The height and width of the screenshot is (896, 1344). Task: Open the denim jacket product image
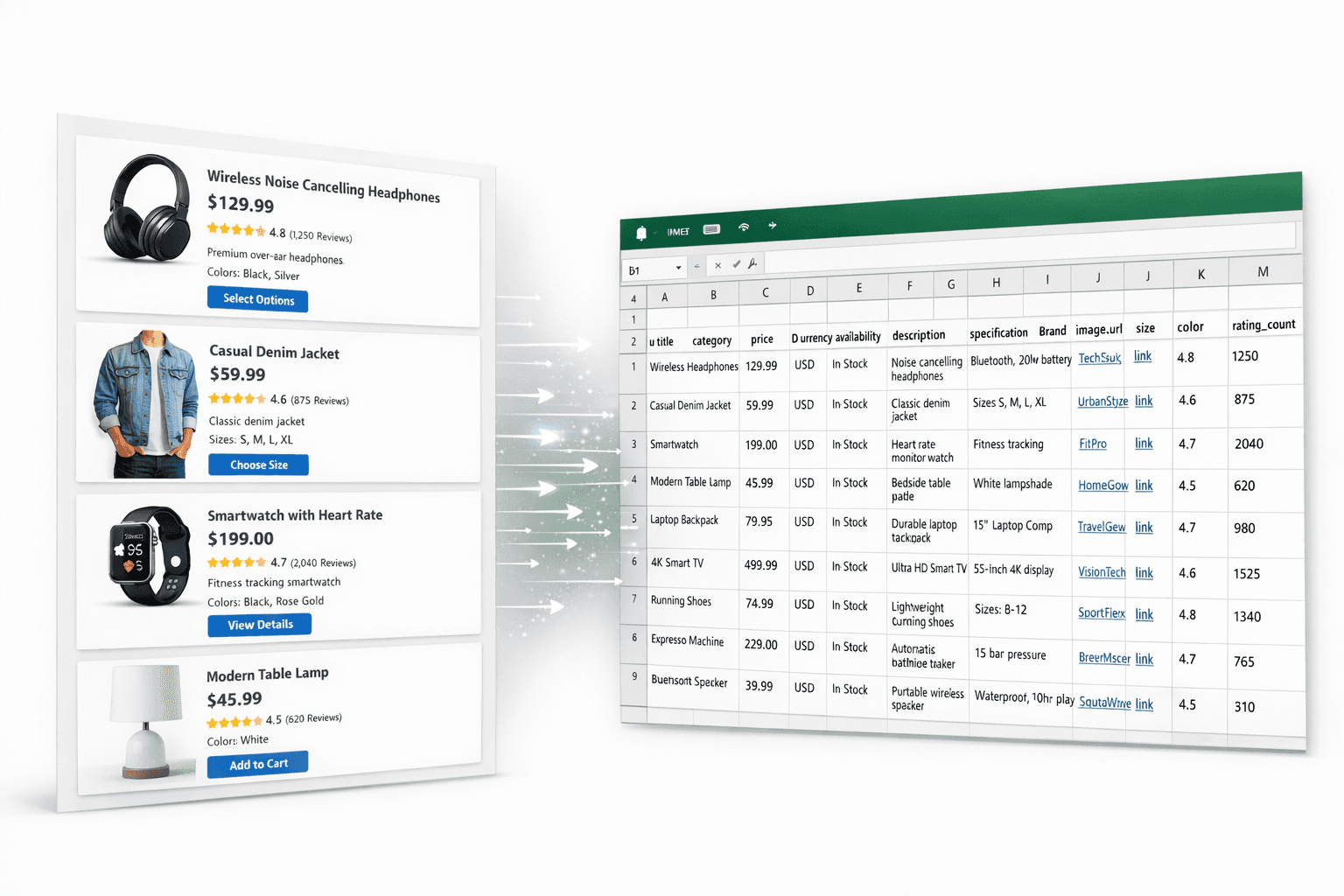146,404
